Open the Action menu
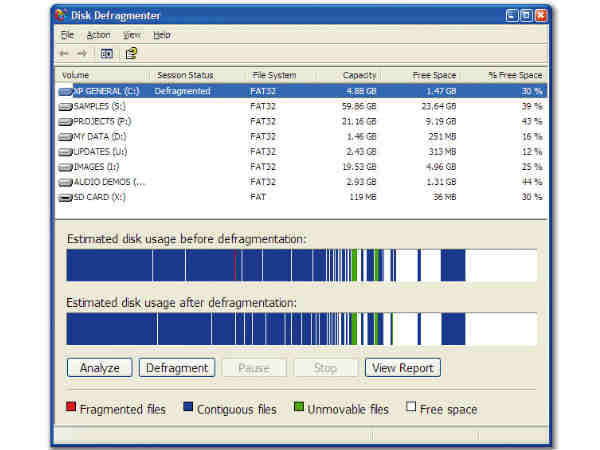This screenshot has height=450, width=600. (98, 35)
